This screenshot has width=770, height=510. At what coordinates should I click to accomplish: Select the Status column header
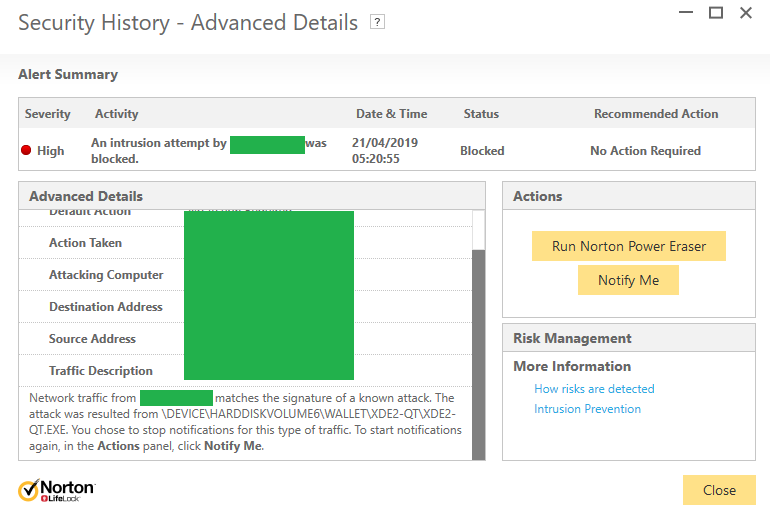[x=481, y=114]
